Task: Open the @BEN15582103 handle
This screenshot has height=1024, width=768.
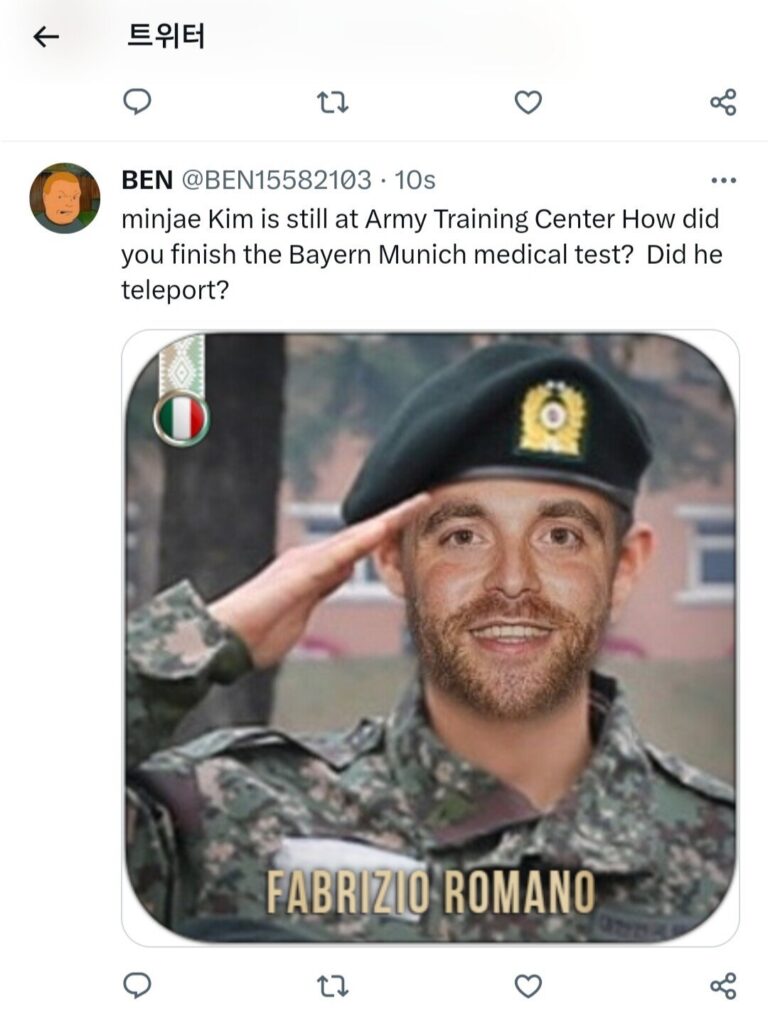Action: pos(276,180)
